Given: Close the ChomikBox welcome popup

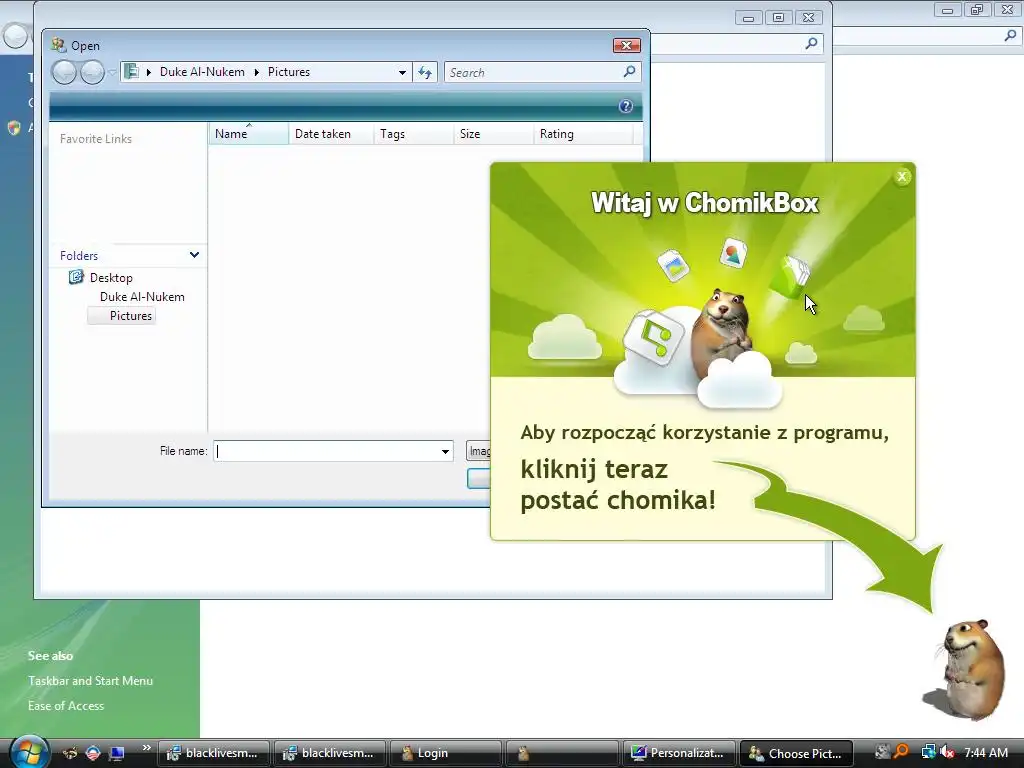Looking at the screenshot, I should point(902,176).
